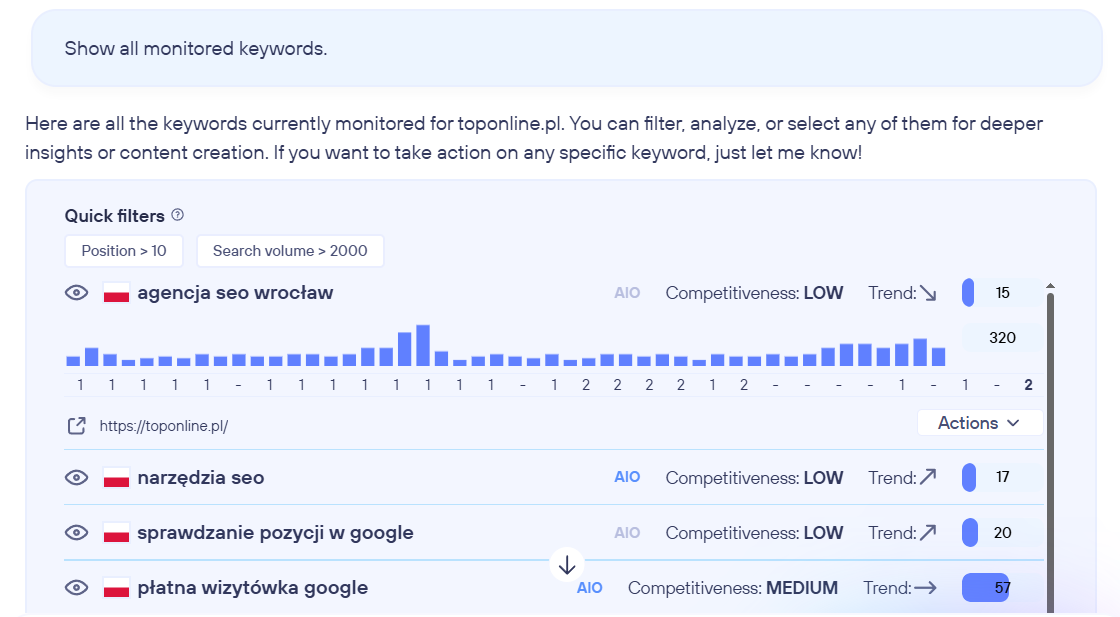
Task: Click the keyword list vertical scrollbar
Action: click(1050, 450)
